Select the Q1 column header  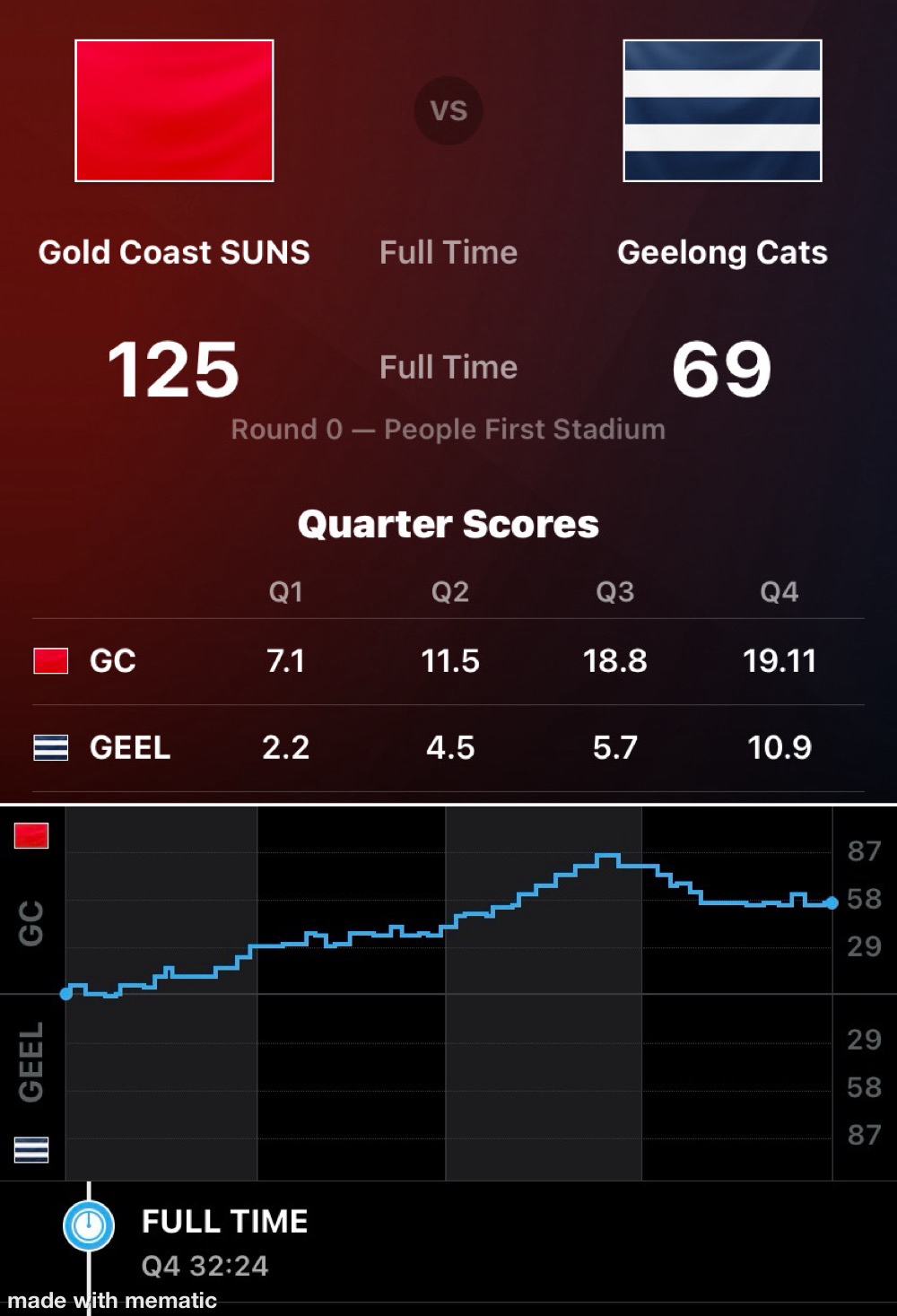(285, 592)
